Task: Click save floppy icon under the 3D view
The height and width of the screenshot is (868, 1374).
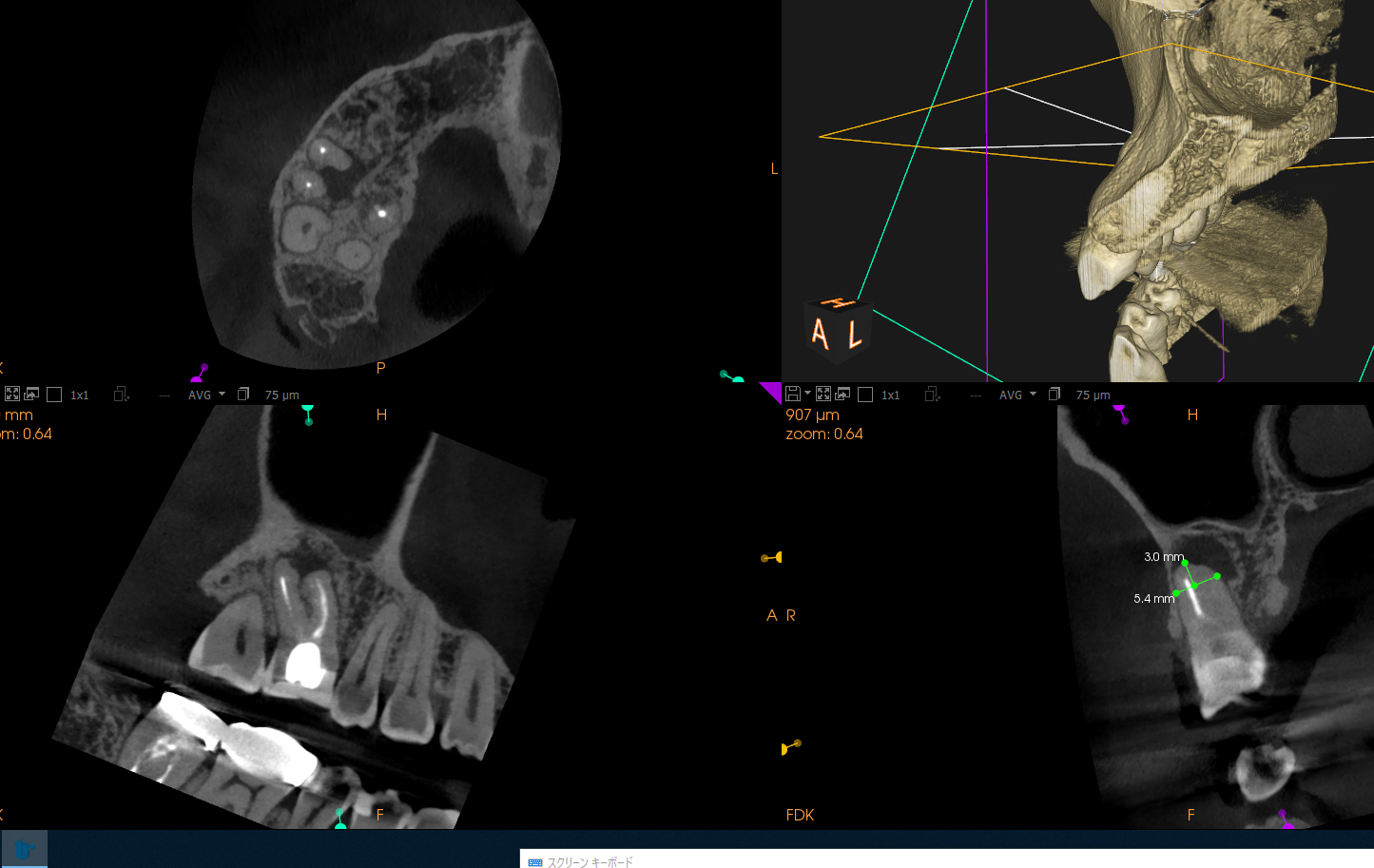Action: pyautogui.click(x=792, y=394)
